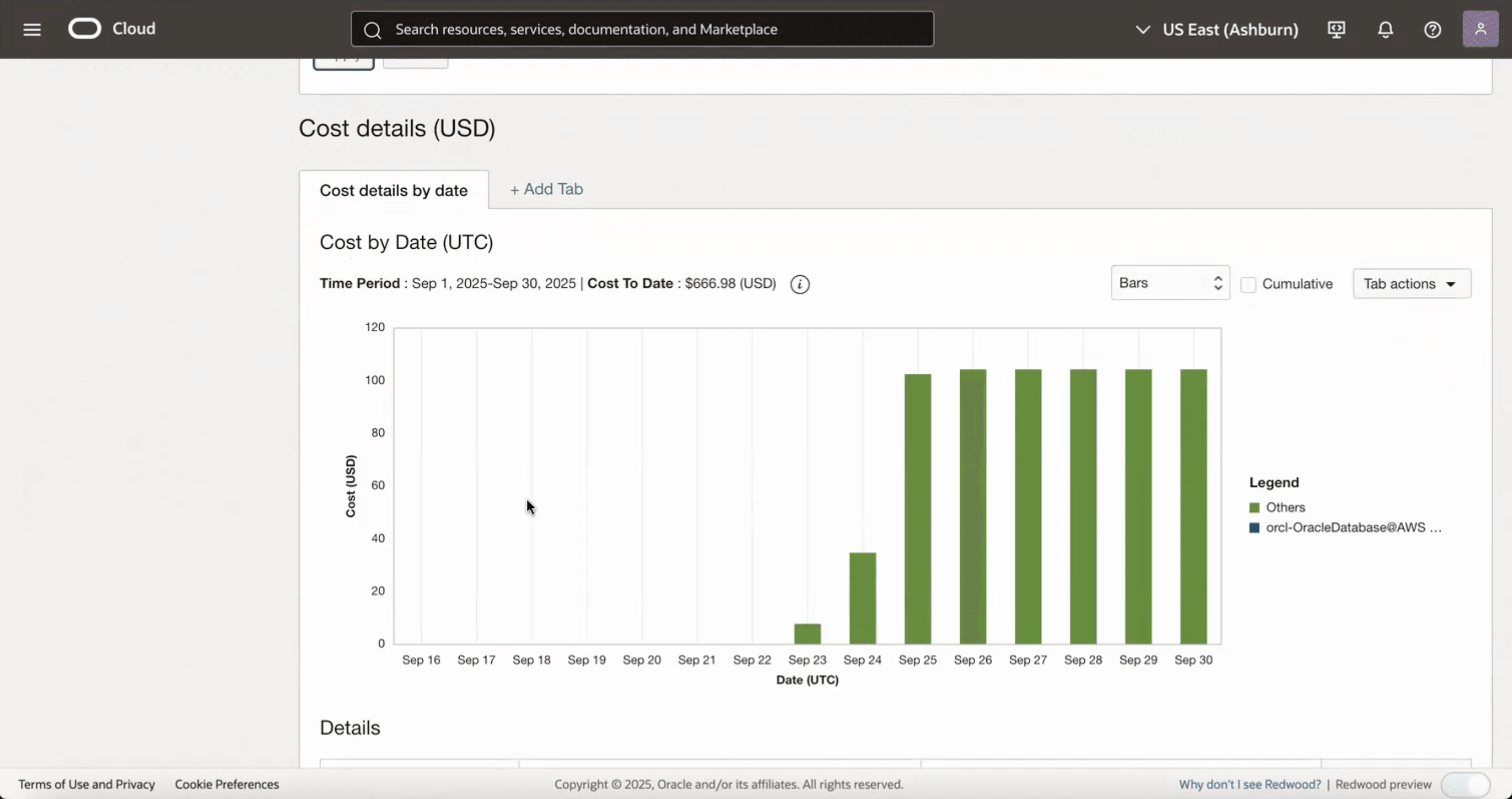
Task: Switch to the Cost details by date tab
Action: click(x=393, y=190)
